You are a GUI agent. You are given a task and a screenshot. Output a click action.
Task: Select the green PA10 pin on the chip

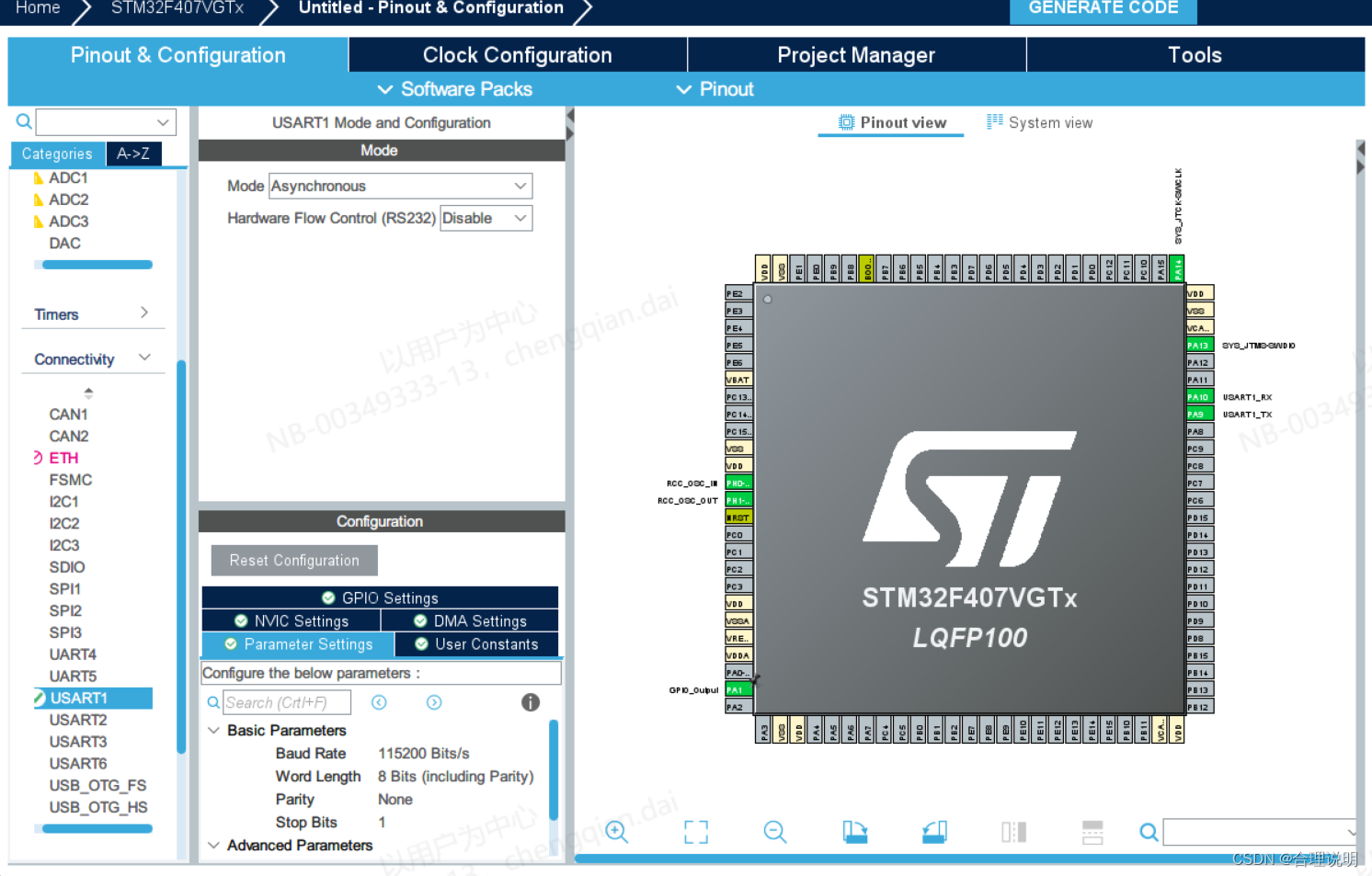coord(1200,396)
